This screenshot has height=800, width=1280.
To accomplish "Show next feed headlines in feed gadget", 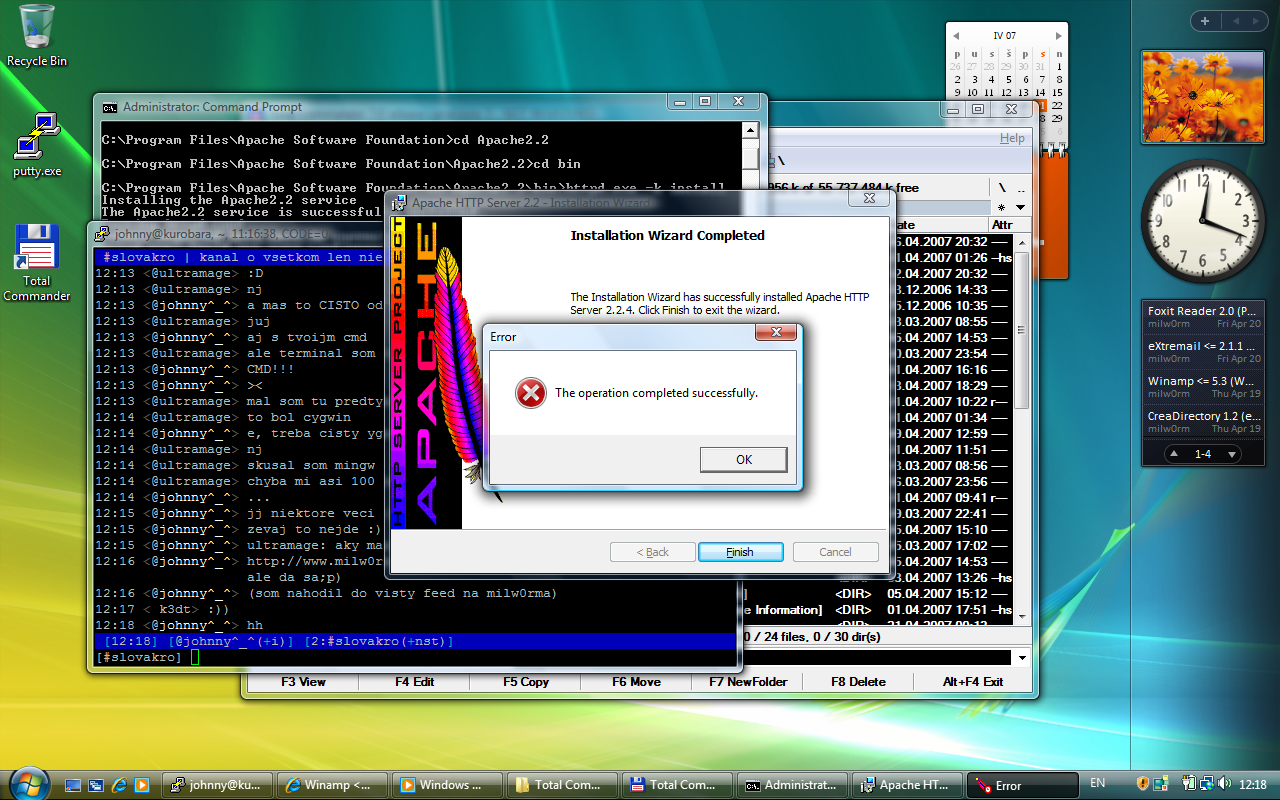I will click(1232, 454).
